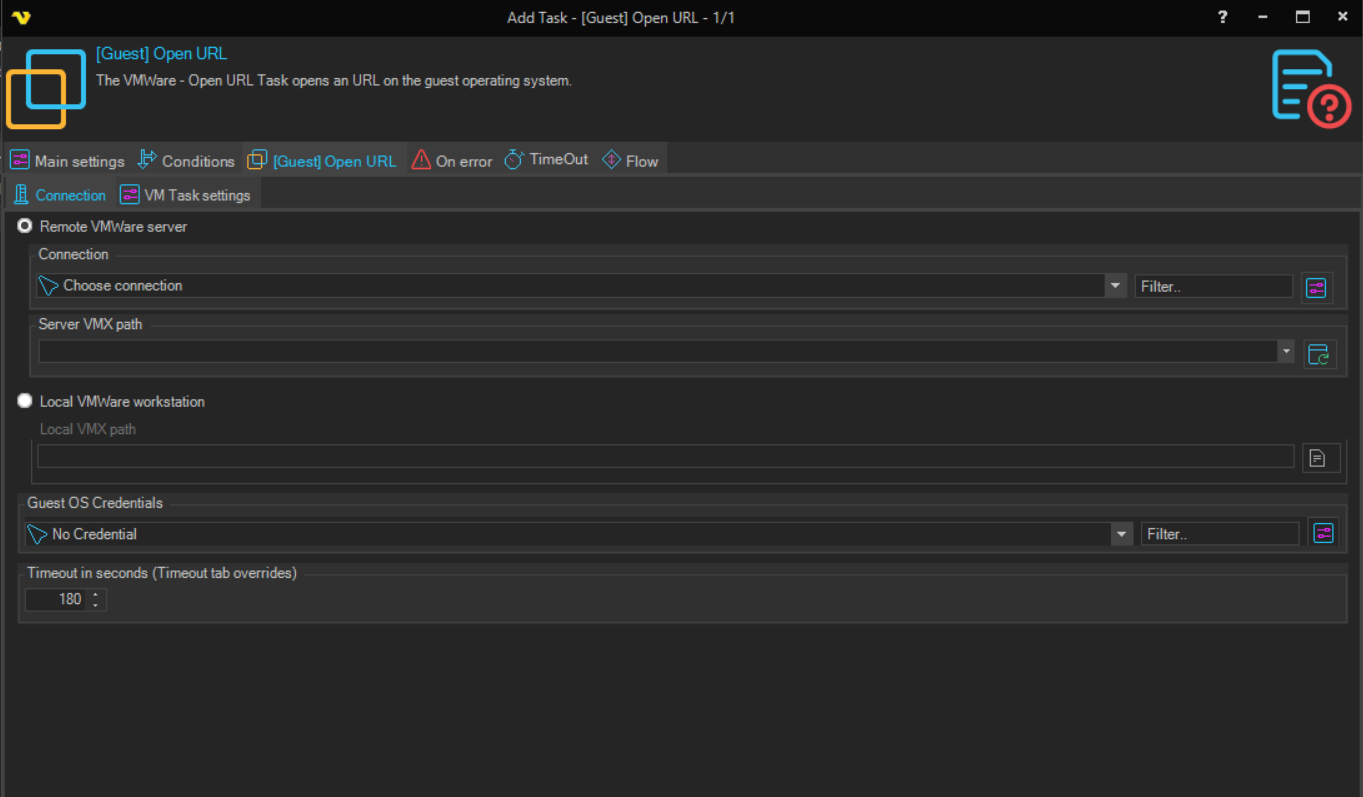Click the credentials Filter text box
The image size is (1363, 797).
point(1219,535)
